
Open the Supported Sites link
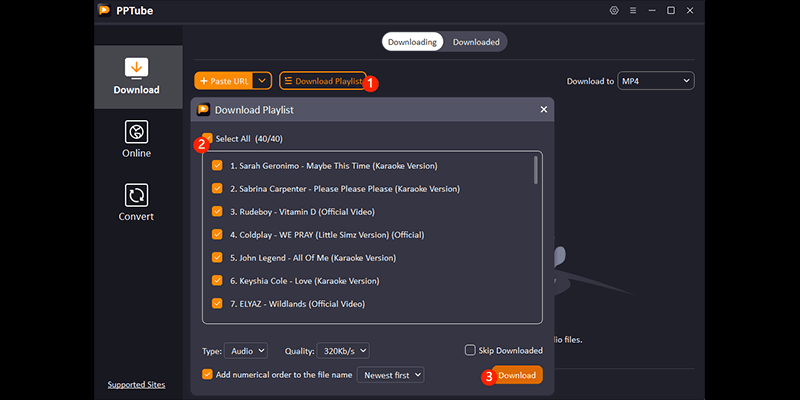(x=136, y=384)
